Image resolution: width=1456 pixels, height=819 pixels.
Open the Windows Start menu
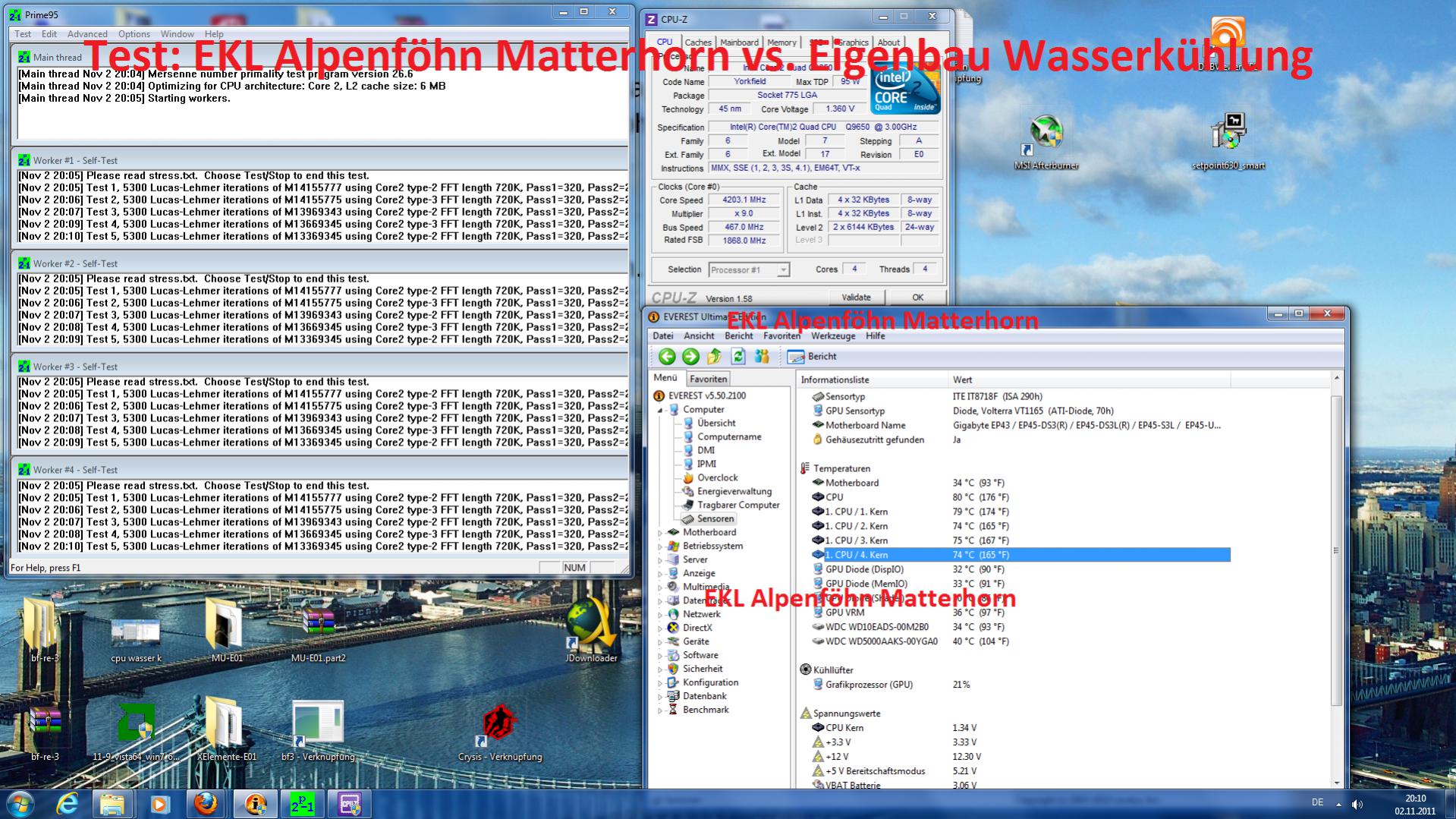20,804
